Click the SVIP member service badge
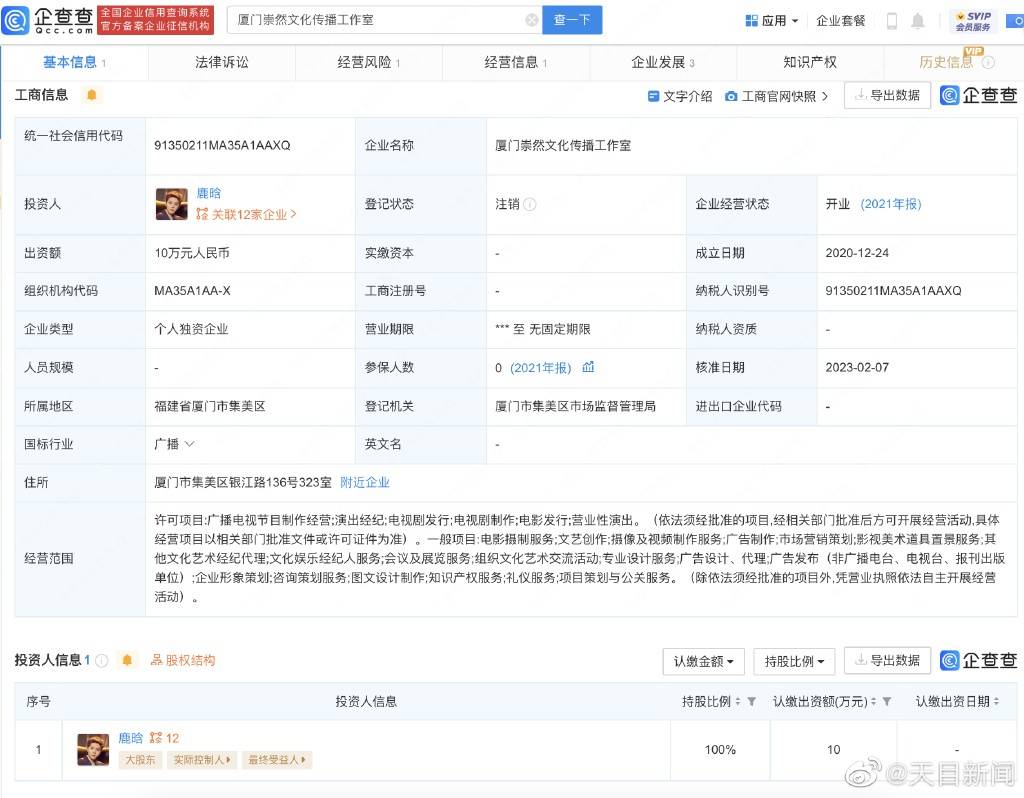Viewport: 1024px width, 798px height. [972, 21]
